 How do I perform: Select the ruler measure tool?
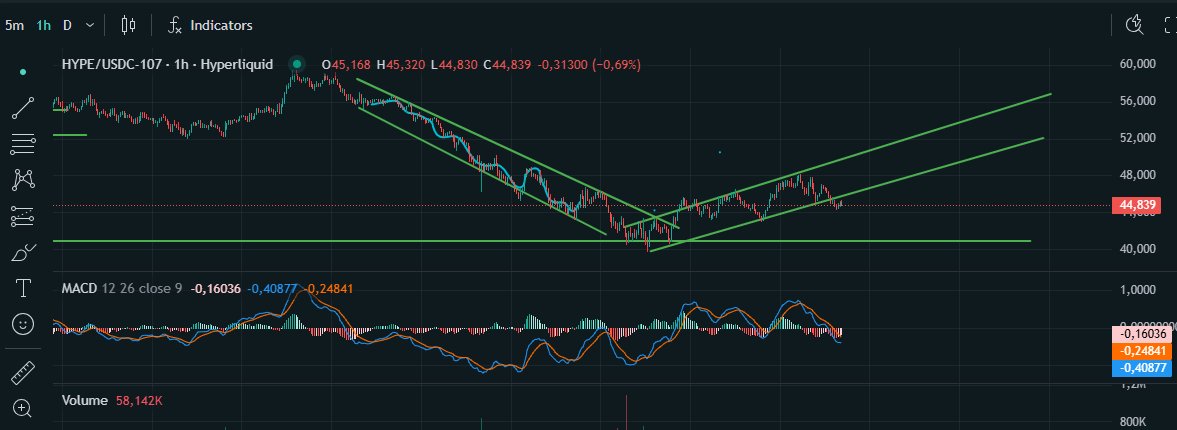tap(23, 372)
